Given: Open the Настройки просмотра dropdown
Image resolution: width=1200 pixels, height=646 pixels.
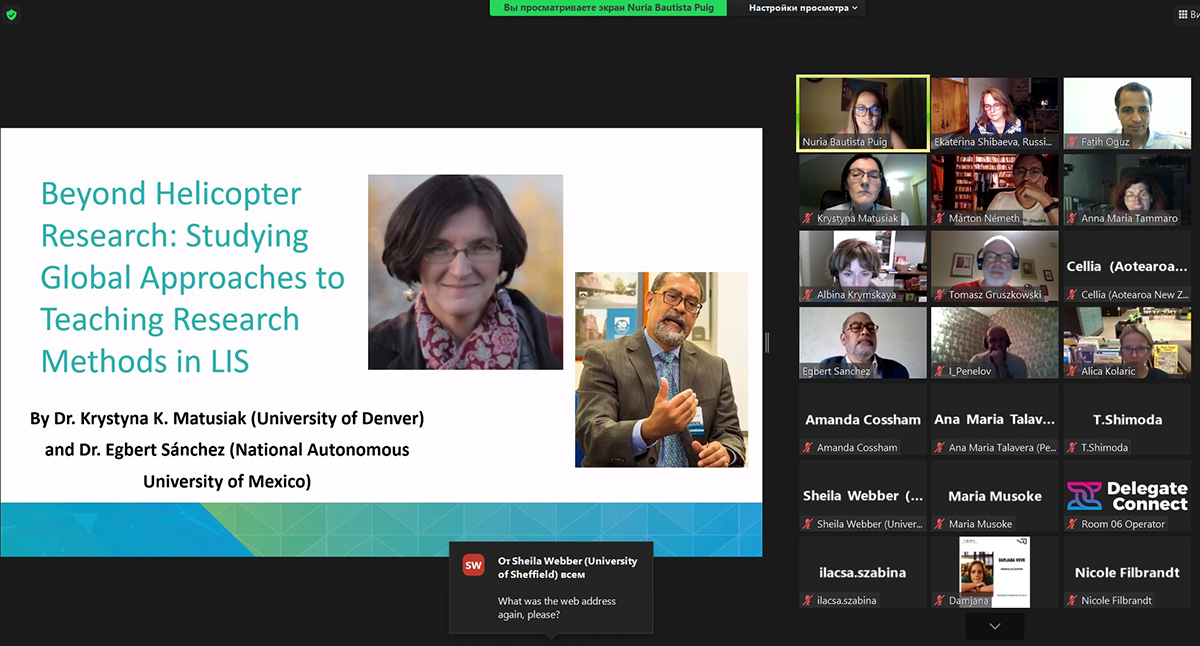Looking at the screenshot, I should click(804, 8).
